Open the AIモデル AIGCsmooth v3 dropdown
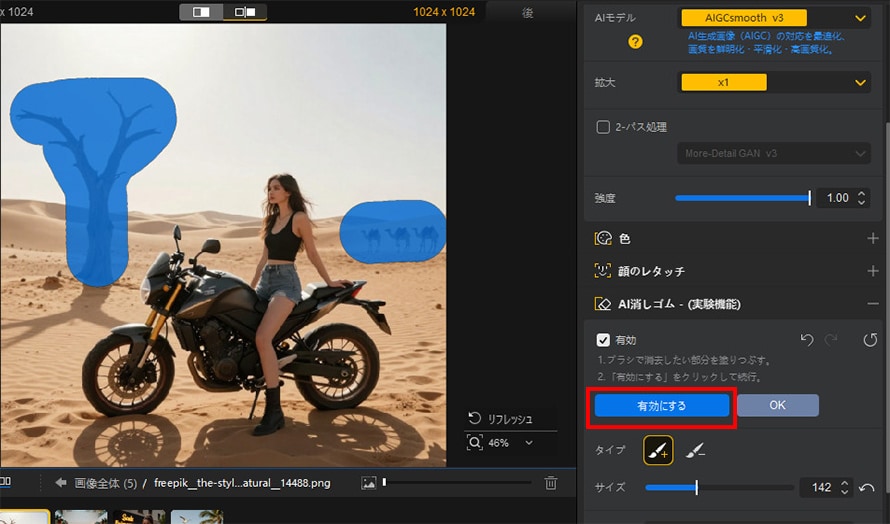The width and height of the screenshot is (890, 524). click(774, 18)
